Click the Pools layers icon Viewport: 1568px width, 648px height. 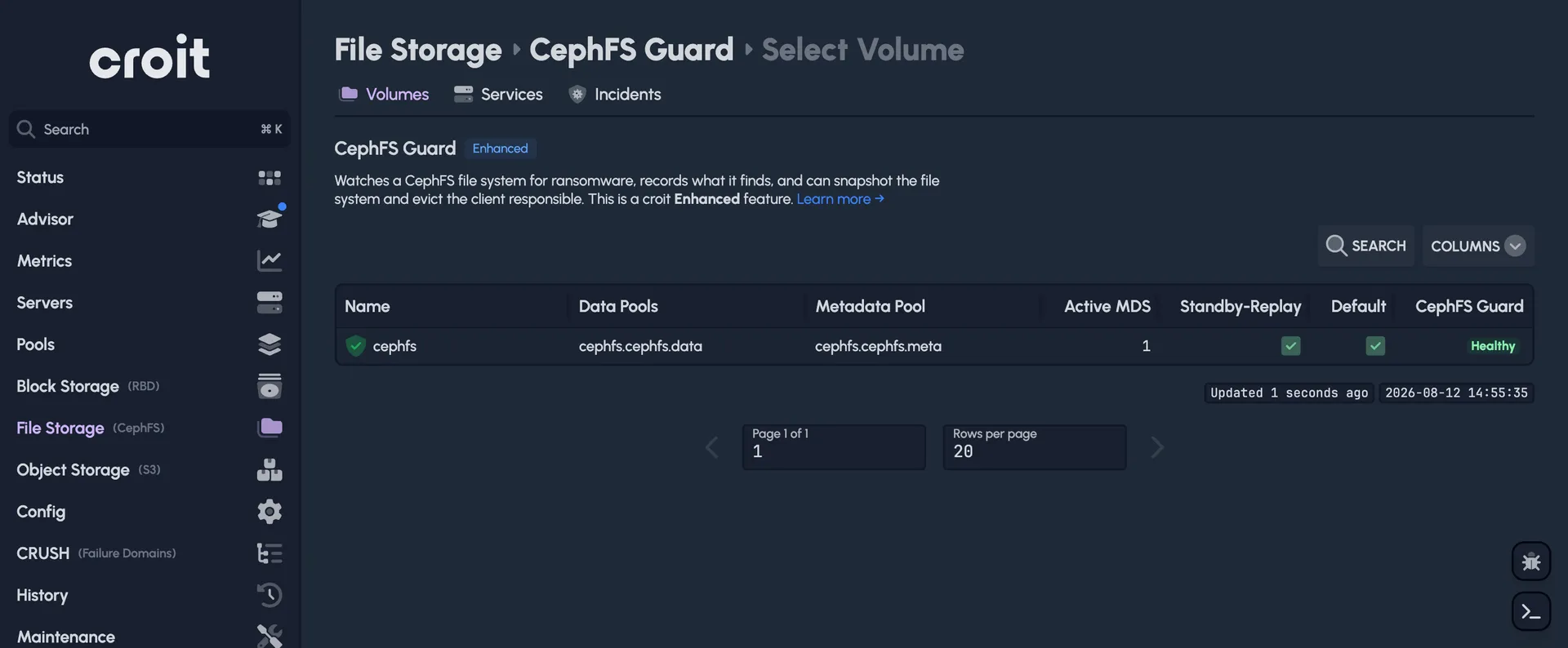269,344
